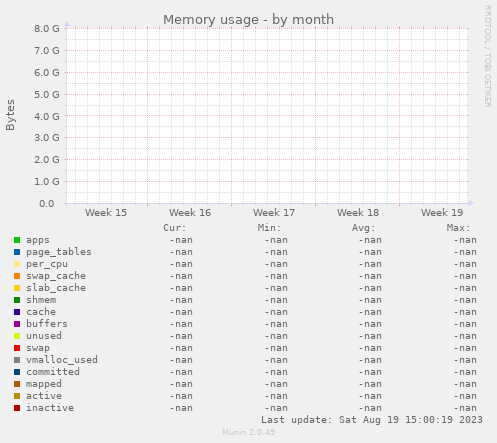Select the 'inactive' legend label
Screen dimensions: 497x443
click(x=50, y=408)
